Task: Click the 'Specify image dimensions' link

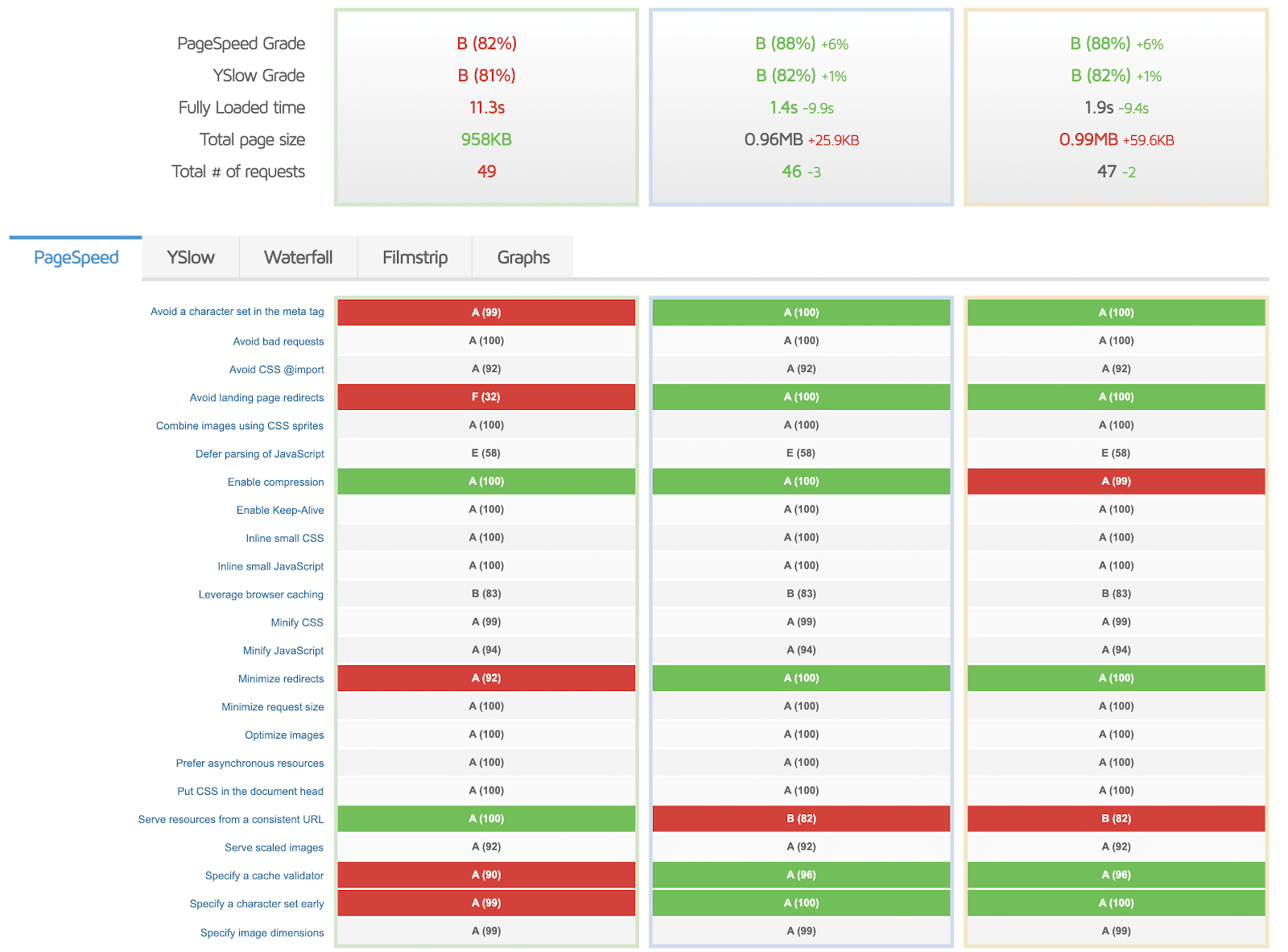Action: point(262,933)
